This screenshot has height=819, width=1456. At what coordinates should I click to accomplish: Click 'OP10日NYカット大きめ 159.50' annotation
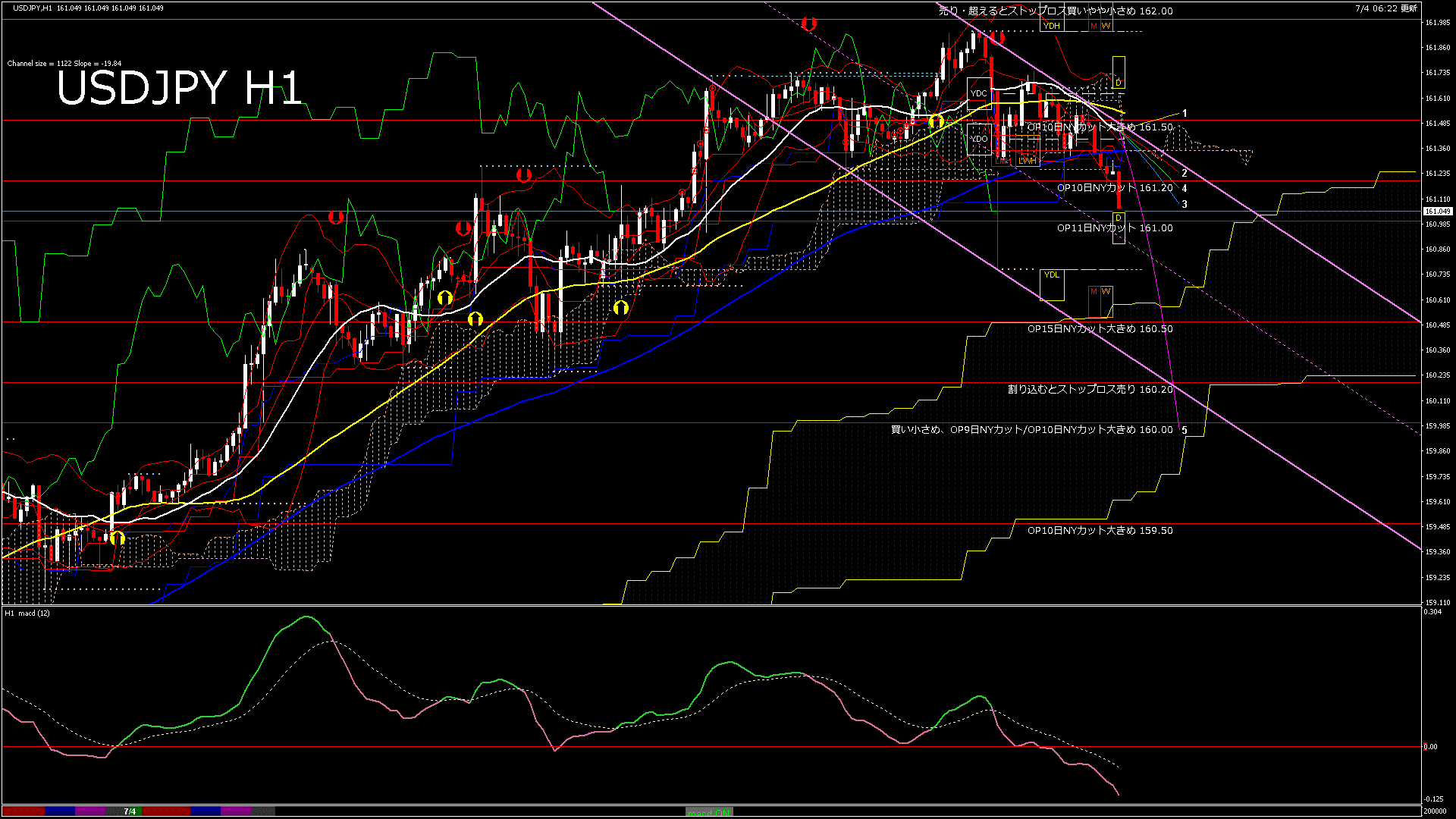[x=1100, y=531]
